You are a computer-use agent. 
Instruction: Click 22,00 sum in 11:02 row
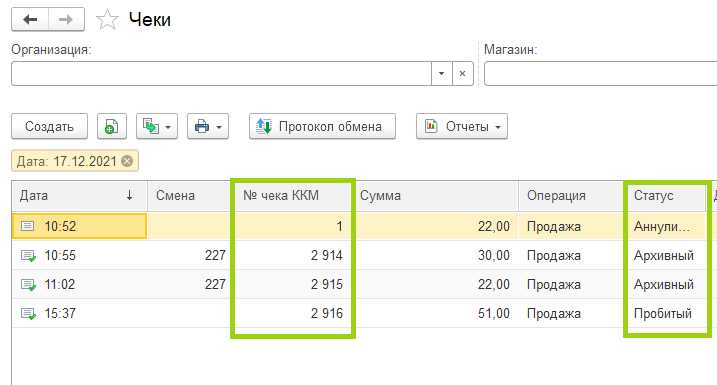pos(493,284)
